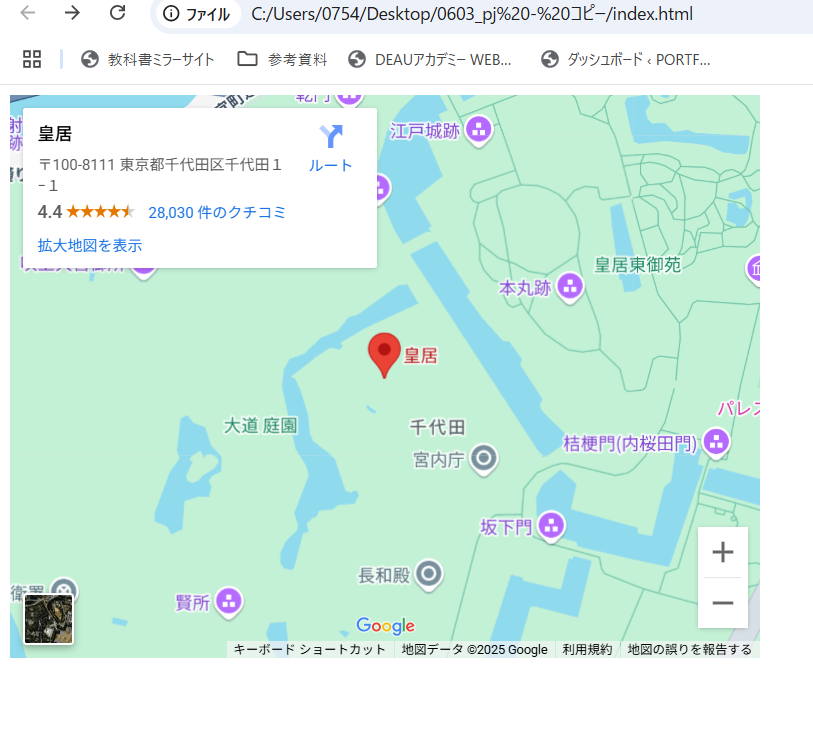Select the 本丸跡 landmark marker
The height and width of the screenshot is (749, 813).
pyautogui.click(x=570, y=287)
